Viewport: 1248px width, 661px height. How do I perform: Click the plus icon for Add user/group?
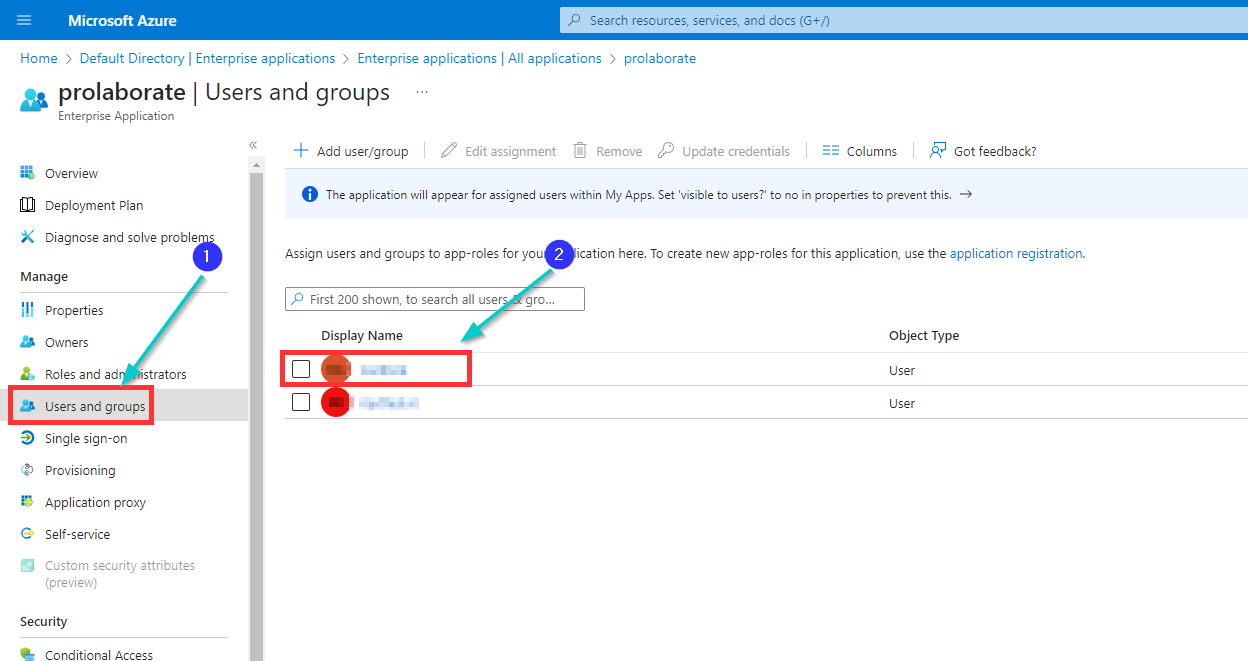click(x=300, y=151)
